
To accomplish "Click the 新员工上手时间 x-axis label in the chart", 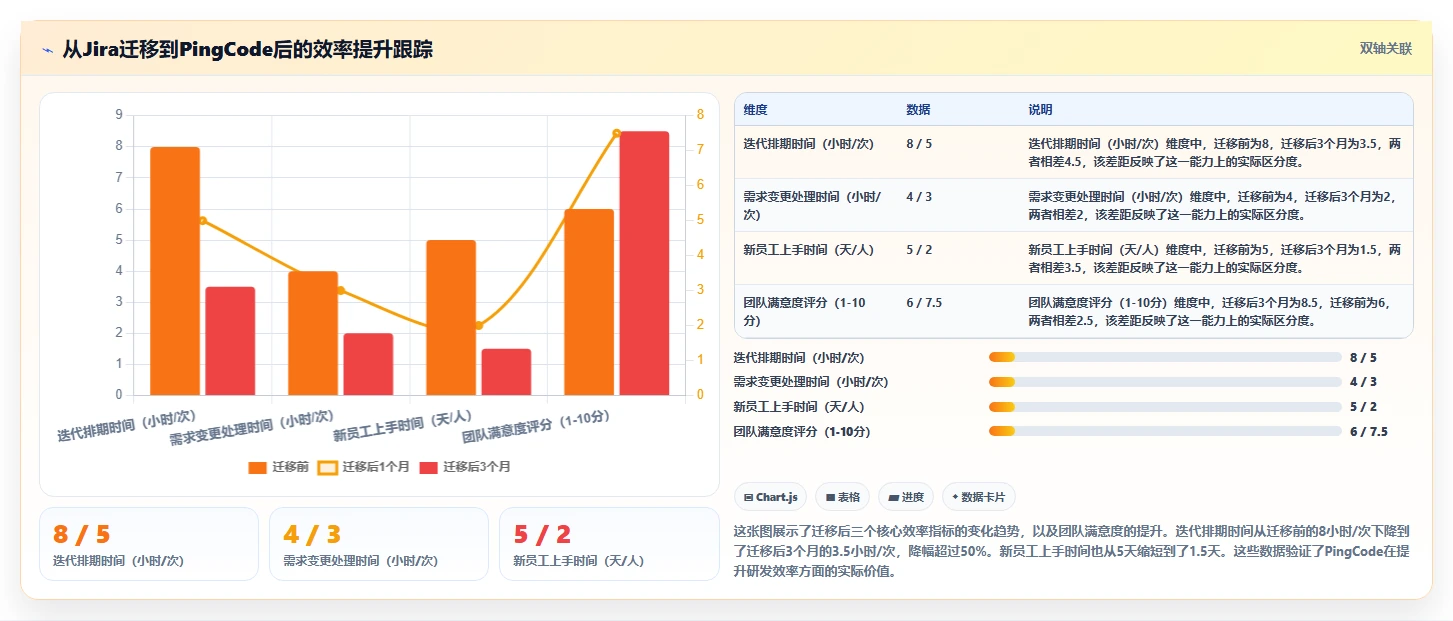I will pos(403,426).
